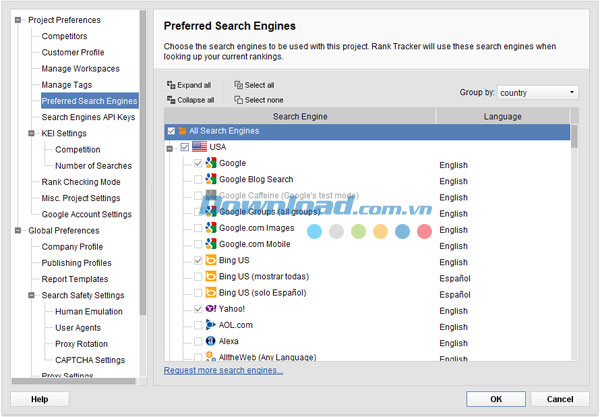Open Search Engines API Keys settings
Image resolution: width=600 pixels, height=417 pixels.
88,117
